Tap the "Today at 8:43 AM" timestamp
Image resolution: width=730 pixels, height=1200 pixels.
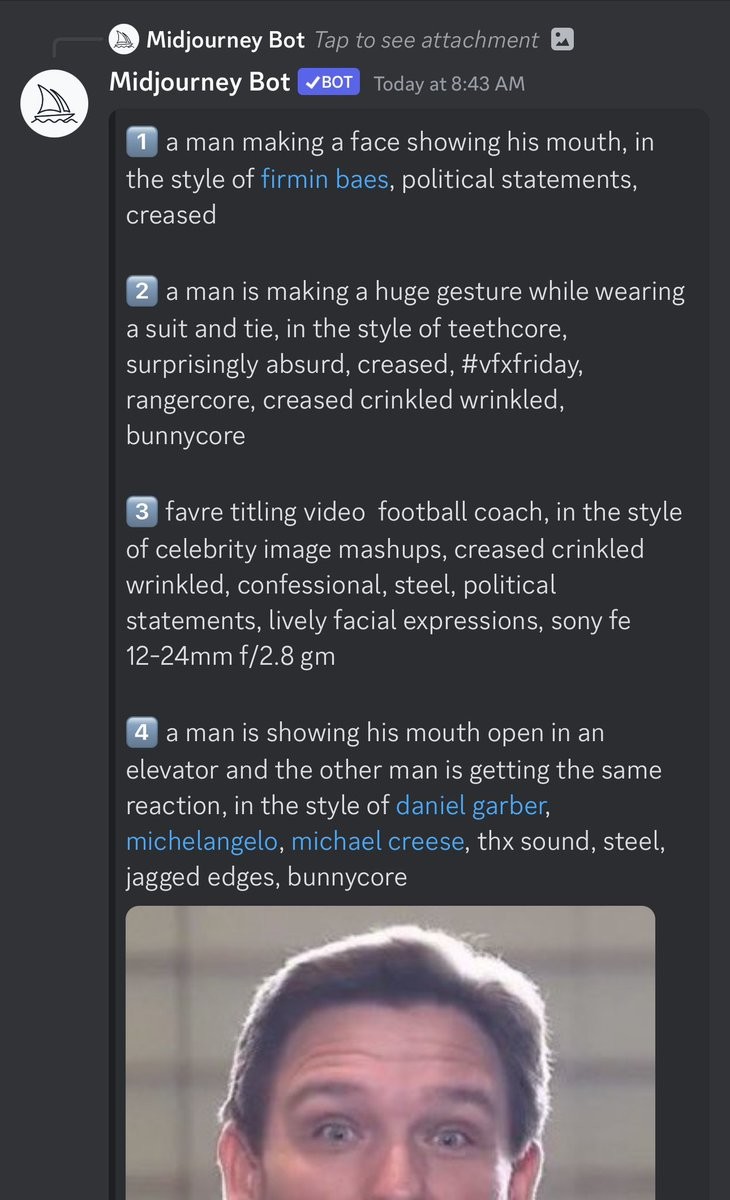coord(449,83)
